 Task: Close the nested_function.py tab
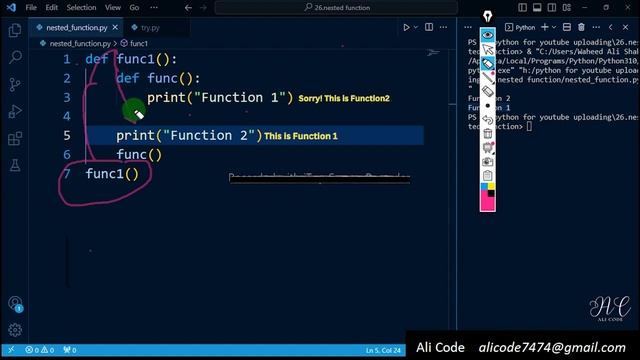pos(115,27)
